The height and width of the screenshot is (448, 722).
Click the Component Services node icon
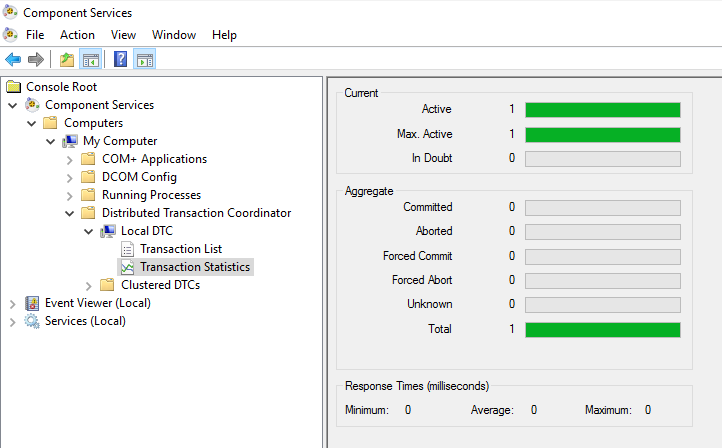point(32,105)
